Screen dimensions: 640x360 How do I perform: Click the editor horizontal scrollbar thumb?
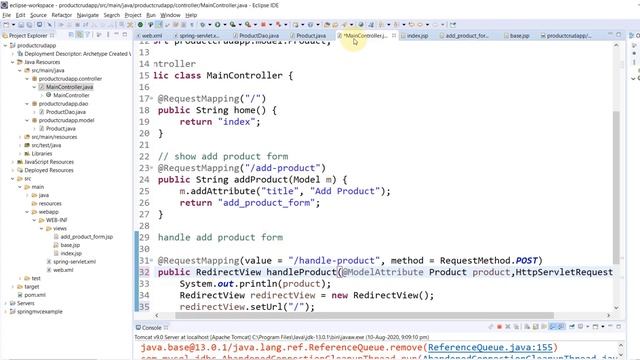click(x=364, y=315)
